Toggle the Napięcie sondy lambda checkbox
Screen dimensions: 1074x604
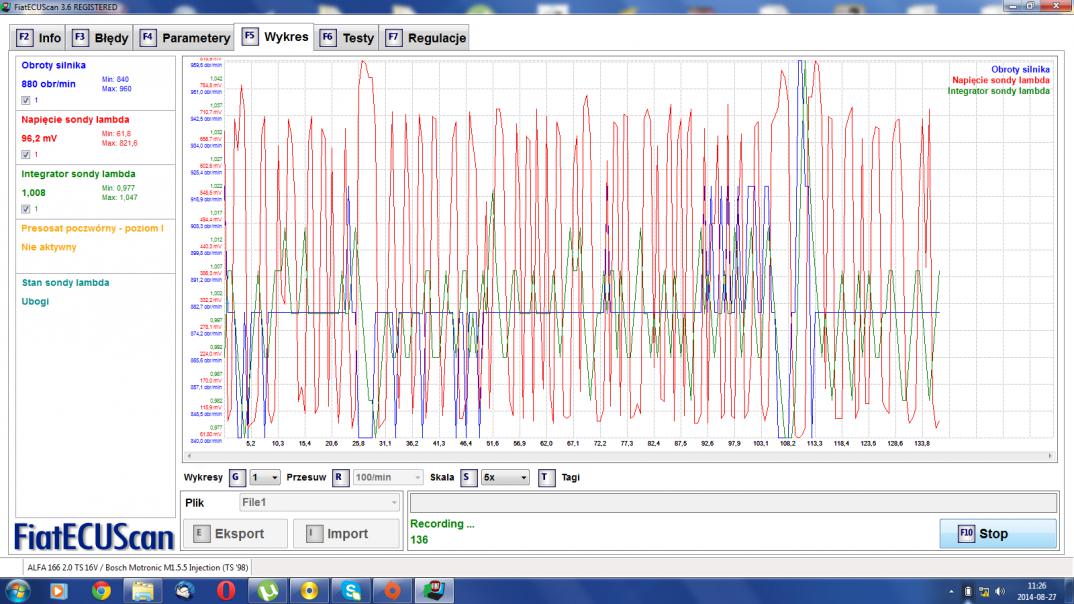[x=26, y=155]
